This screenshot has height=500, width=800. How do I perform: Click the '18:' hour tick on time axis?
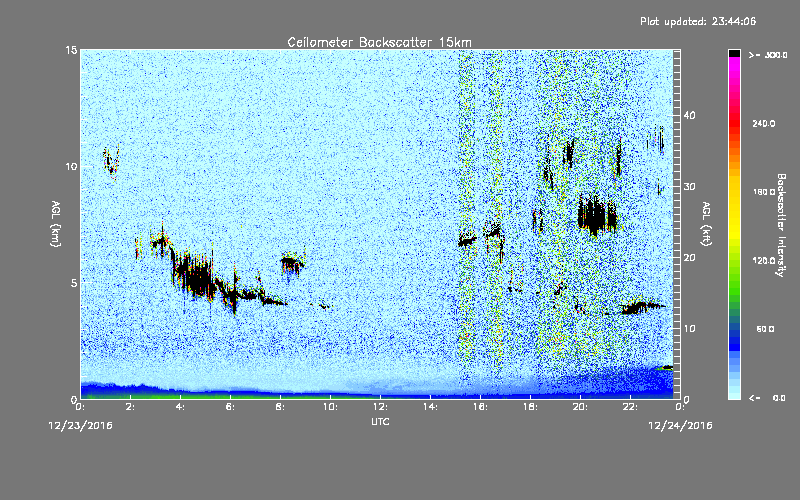coord(530,407)
